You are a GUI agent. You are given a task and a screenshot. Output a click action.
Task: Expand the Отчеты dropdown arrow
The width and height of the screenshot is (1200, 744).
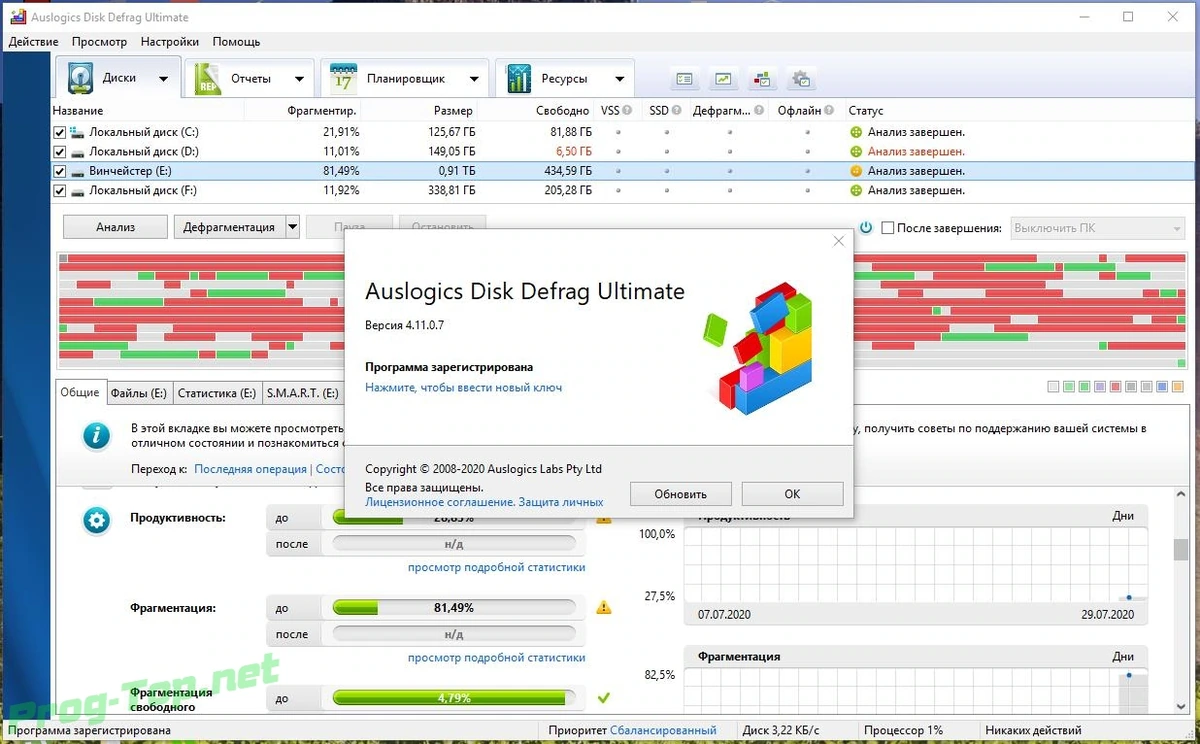point(299,79)
